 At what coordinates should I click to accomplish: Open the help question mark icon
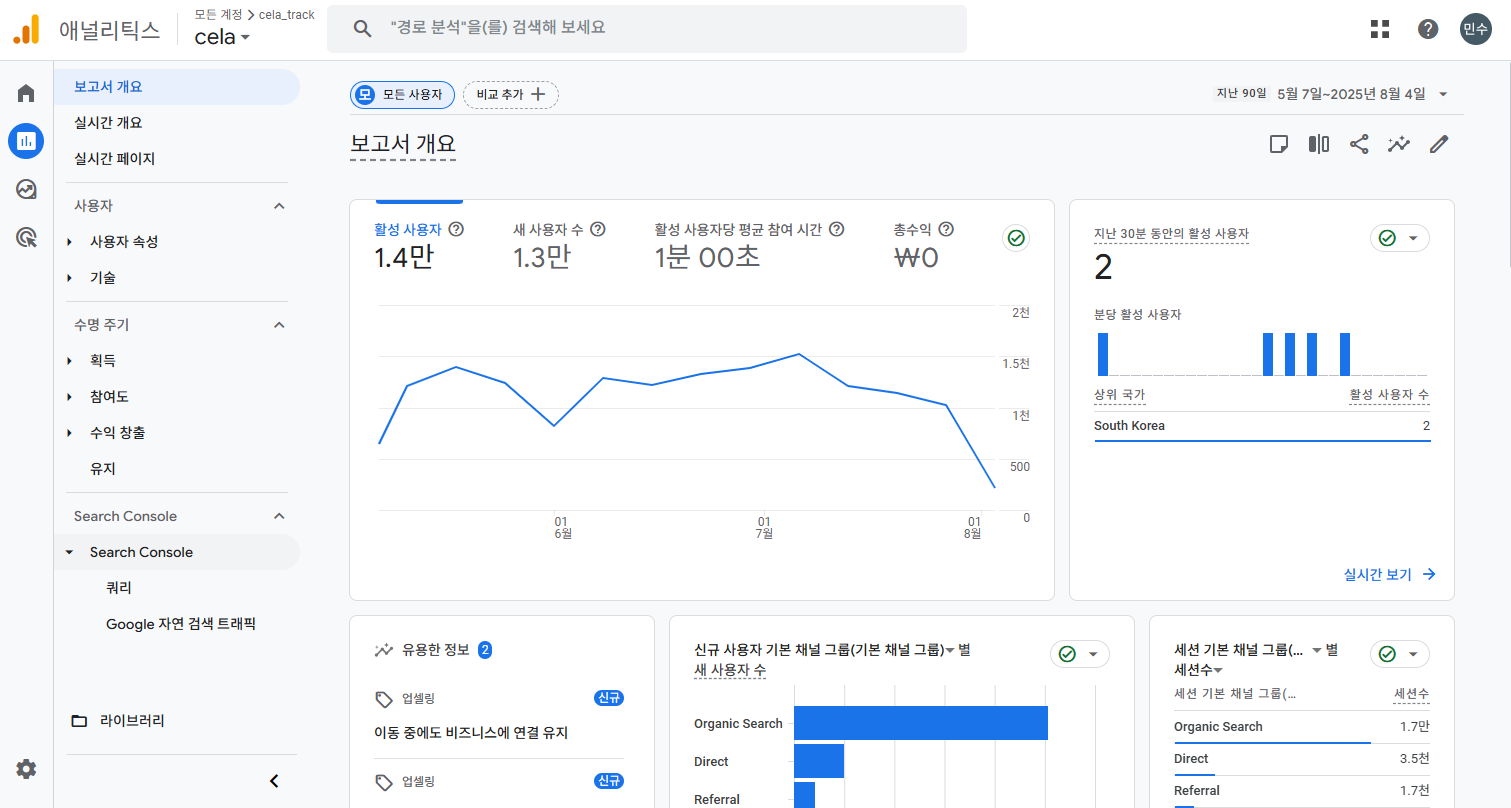(x=1428, y=29)
